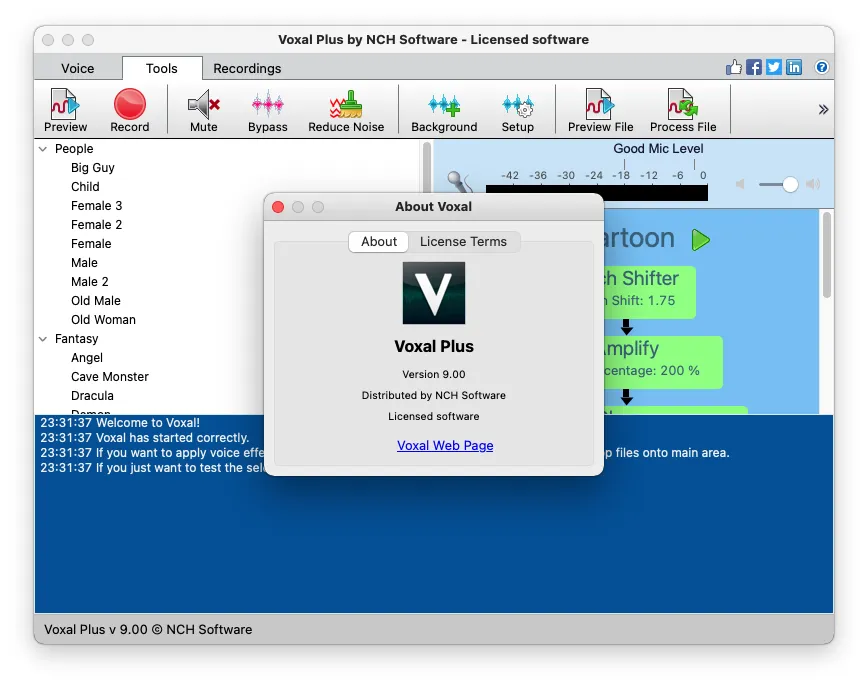
Task: Select the Big Guy voice
Action: click(92, 168)
